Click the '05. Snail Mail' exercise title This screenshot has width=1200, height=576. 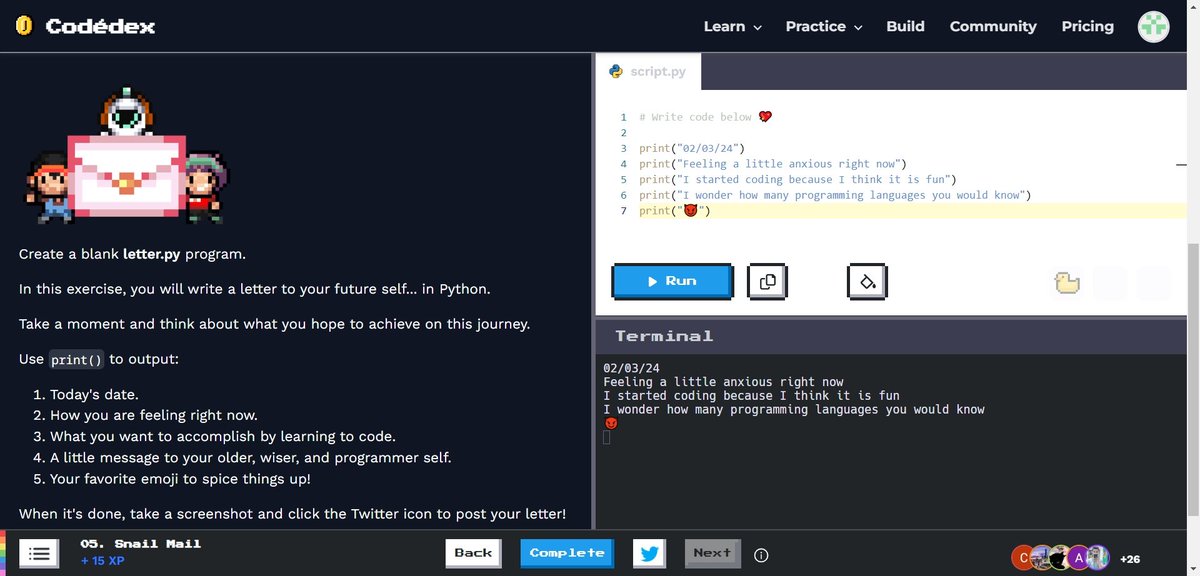tap(141, 544)
